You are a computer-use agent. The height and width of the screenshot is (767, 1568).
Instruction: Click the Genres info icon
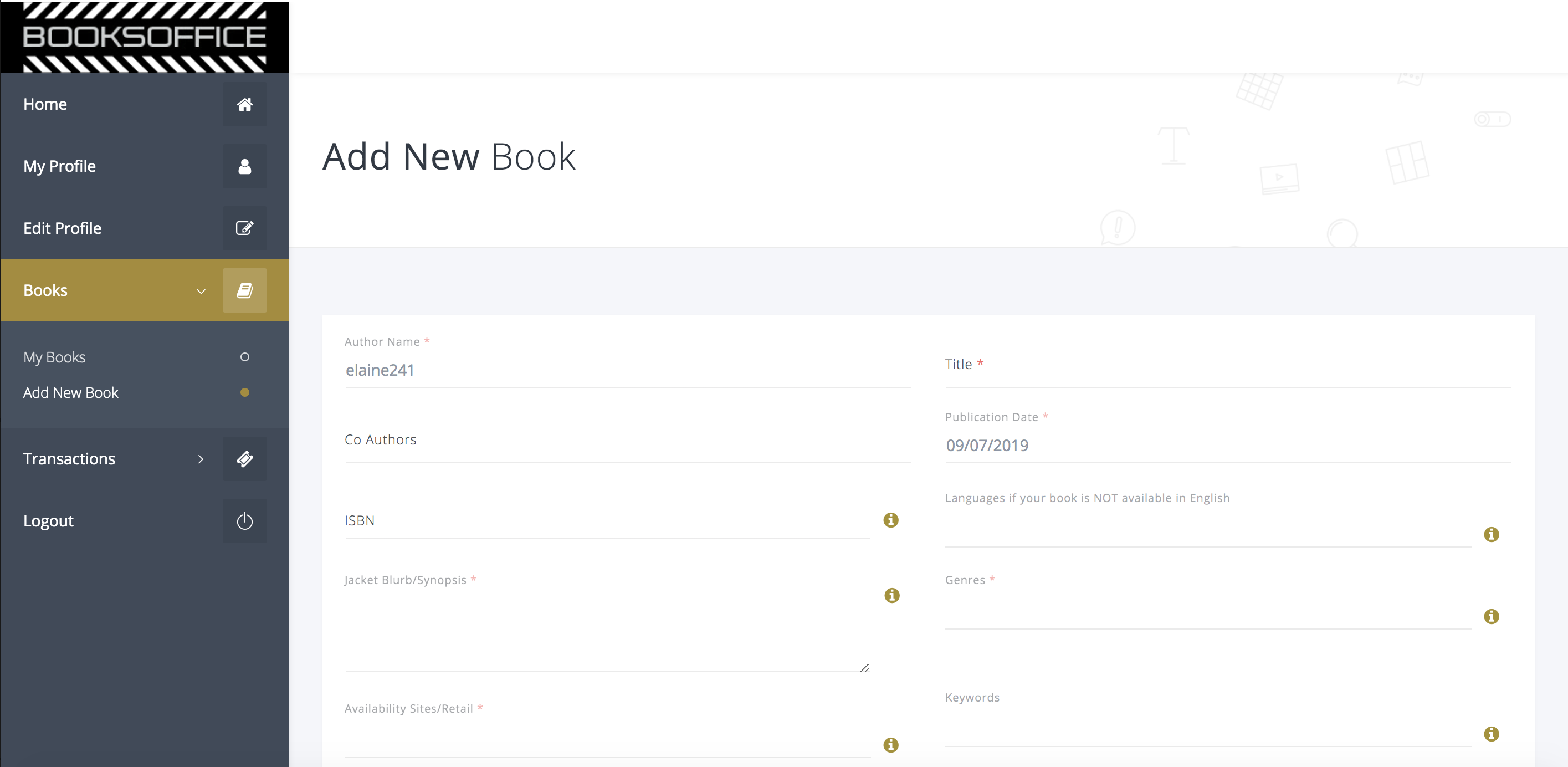1492,617
